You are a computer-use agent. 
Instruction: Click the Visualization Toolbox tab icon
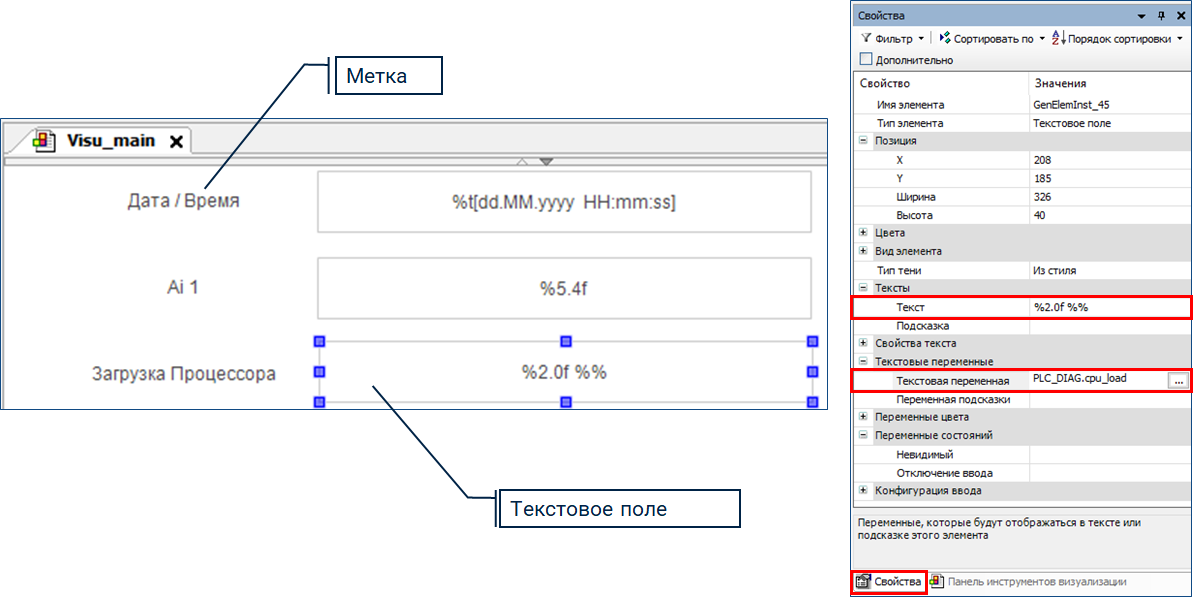pyautogui.click(x=937, y=582)
